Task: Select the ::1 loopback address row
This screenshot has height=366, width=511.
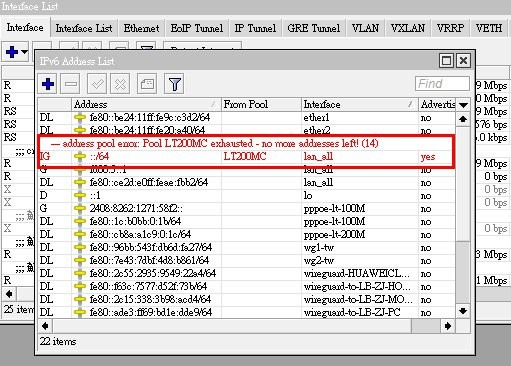Action: [246, 195]
